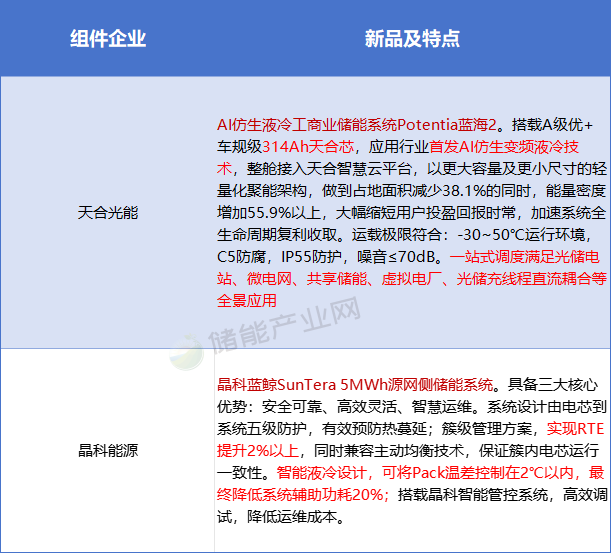Click the red text 终降低系统辅助功耗20%
This screenshot has height=553, width=611.
point(300,495)
